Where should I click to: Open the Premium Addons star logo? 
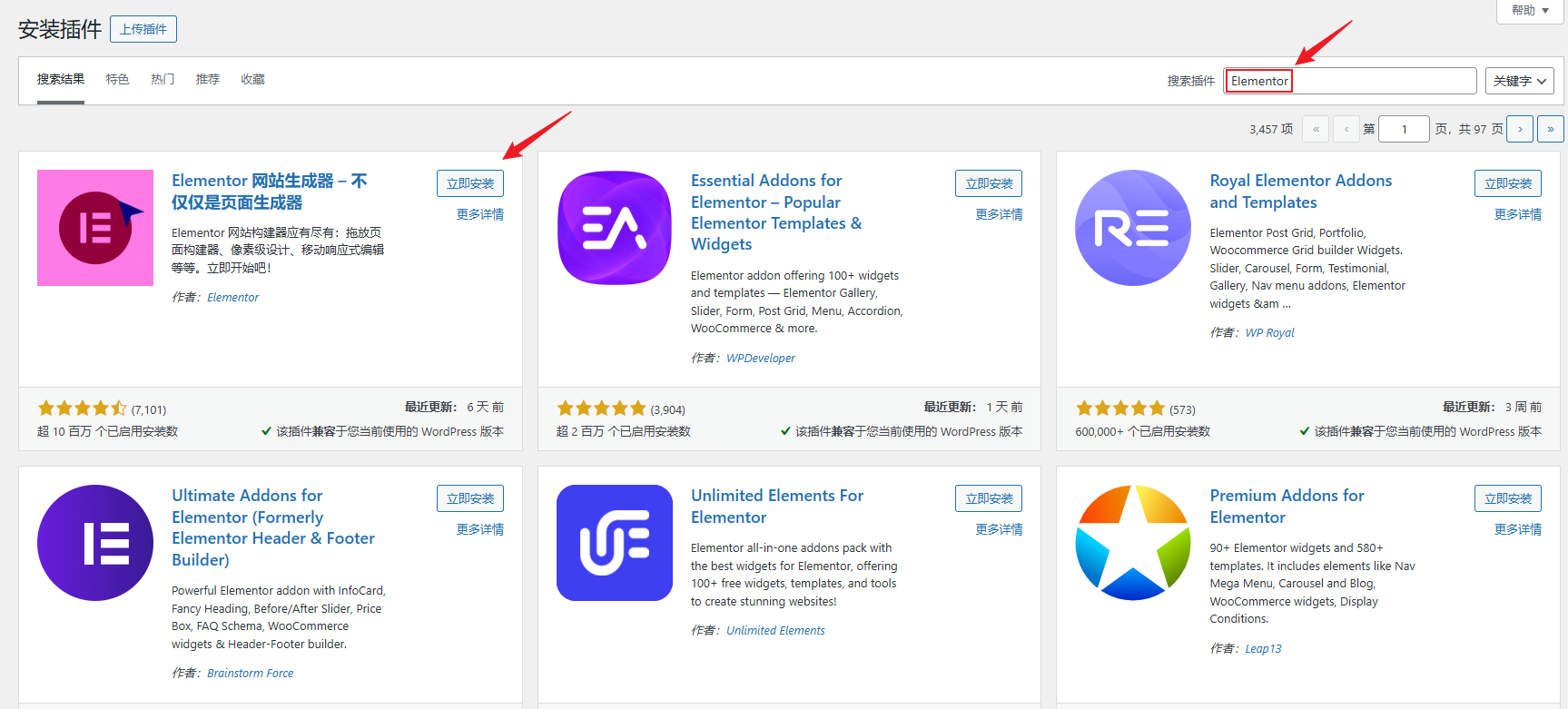1133,543
